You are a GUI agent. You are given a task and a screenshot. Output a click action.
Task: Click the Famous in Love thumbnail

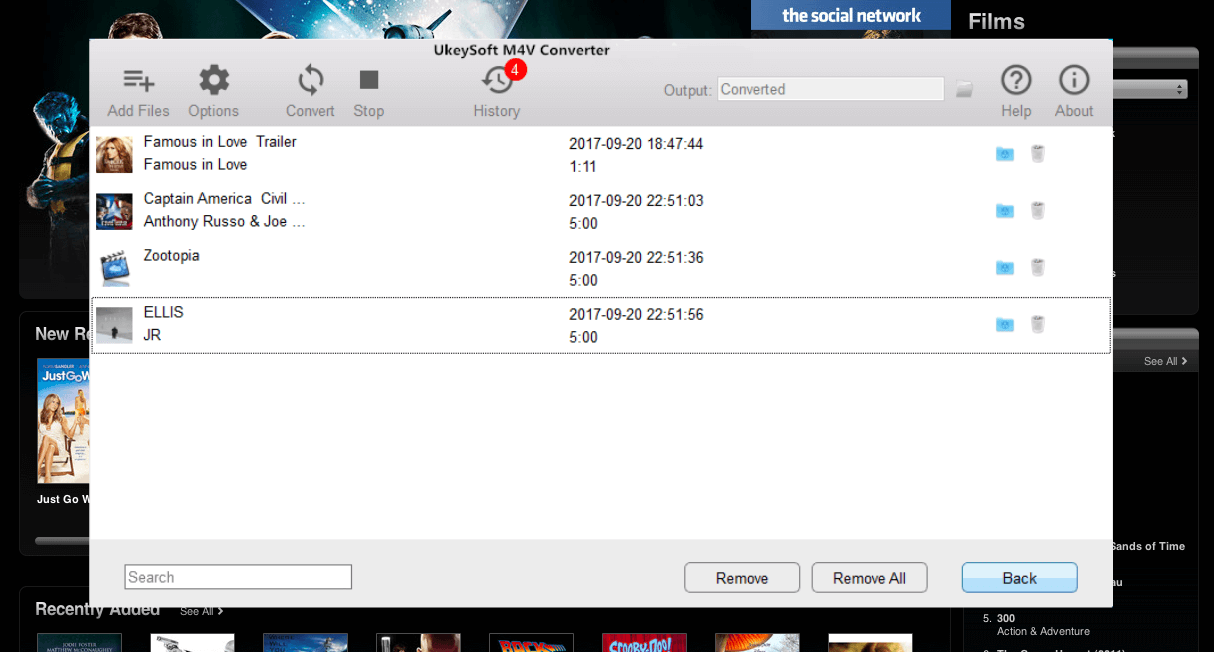(114, 154)
